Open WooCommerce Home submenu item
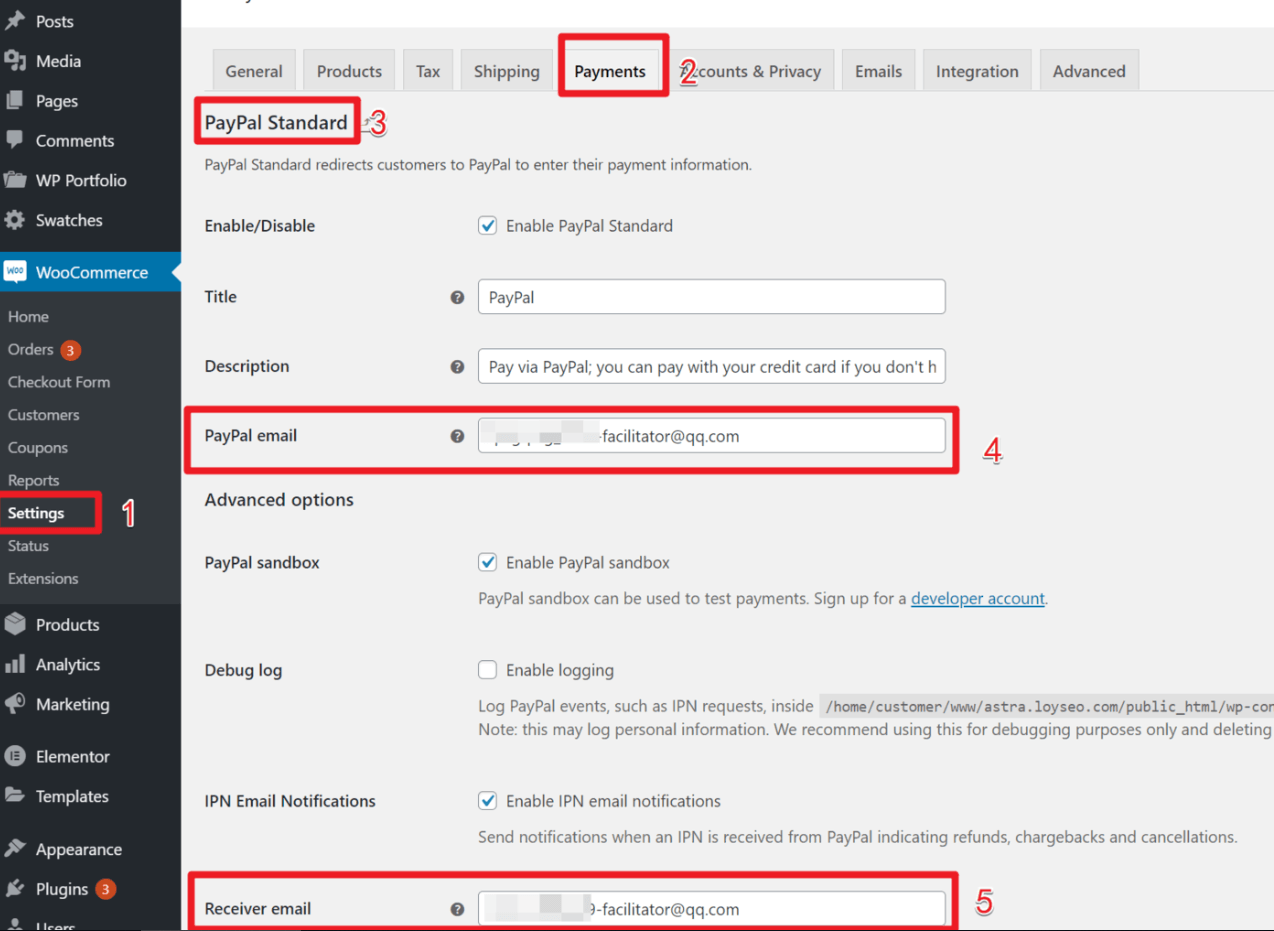This screenshot has height=931, width=1274. coord(28,317)
